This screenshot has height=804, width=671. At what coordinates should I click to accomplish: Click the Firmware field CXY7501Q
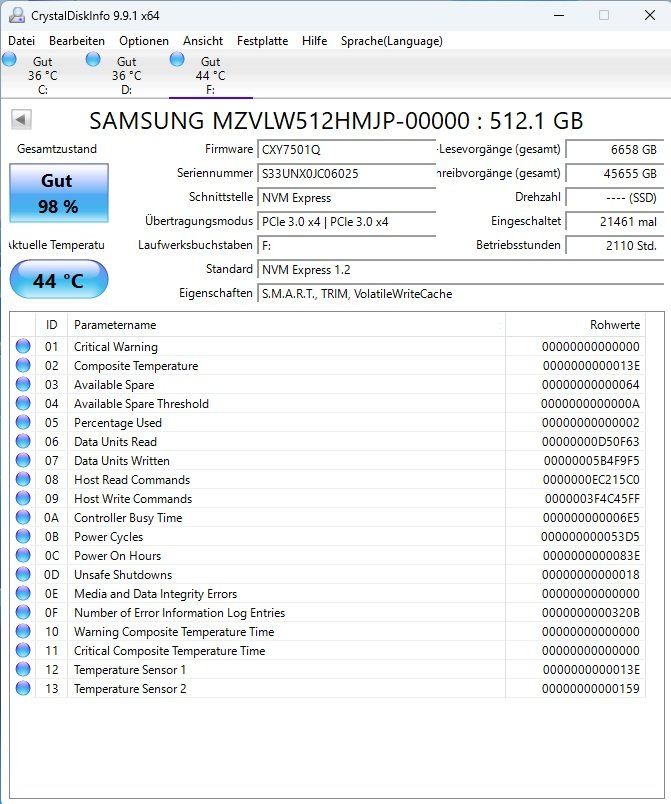346,150
